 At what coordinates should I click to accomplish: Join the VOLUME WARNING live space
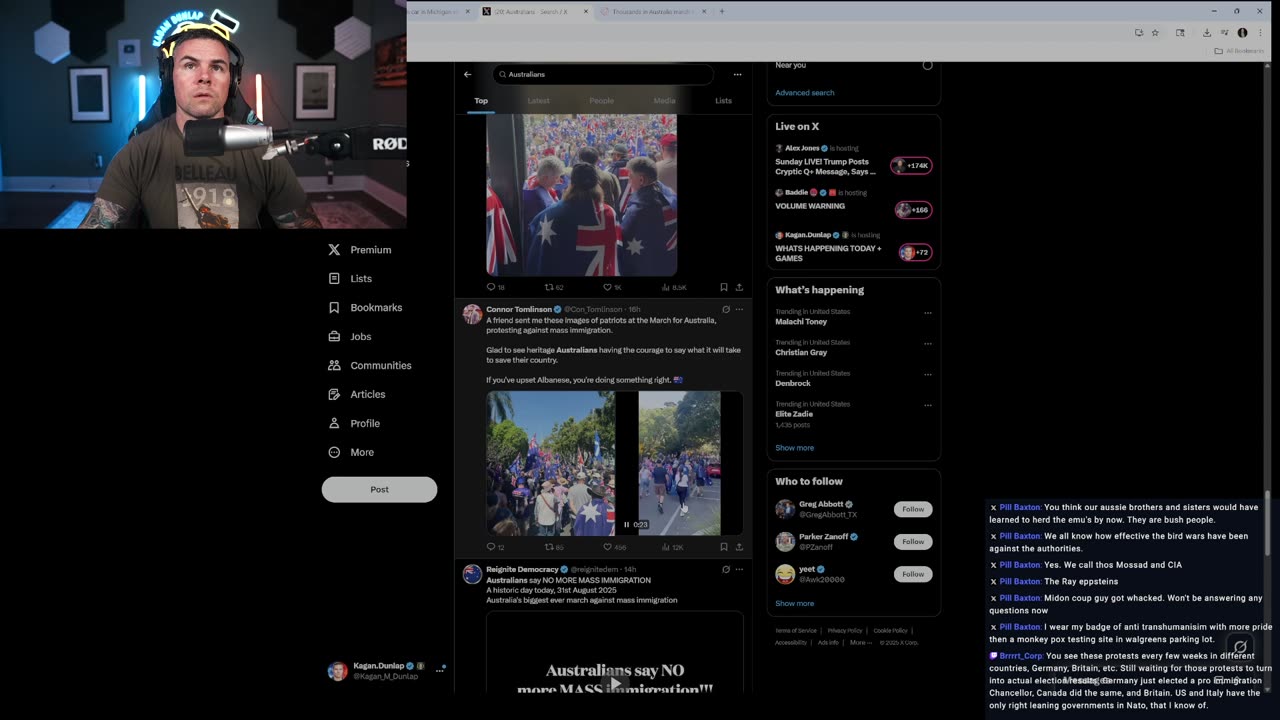913,210
